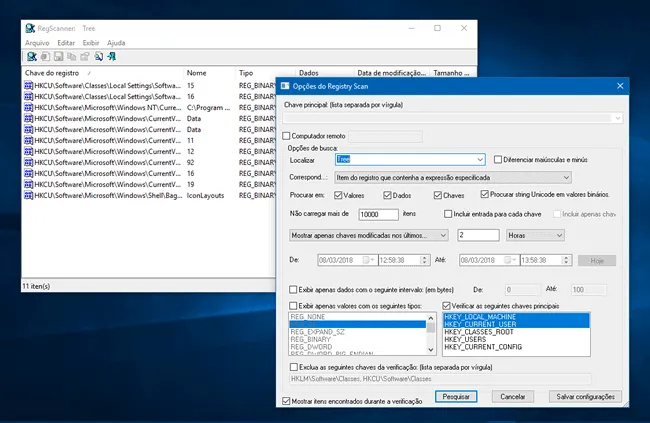
Task: Click registry icon of the row named 15
Action: click(x=28, y=85)
